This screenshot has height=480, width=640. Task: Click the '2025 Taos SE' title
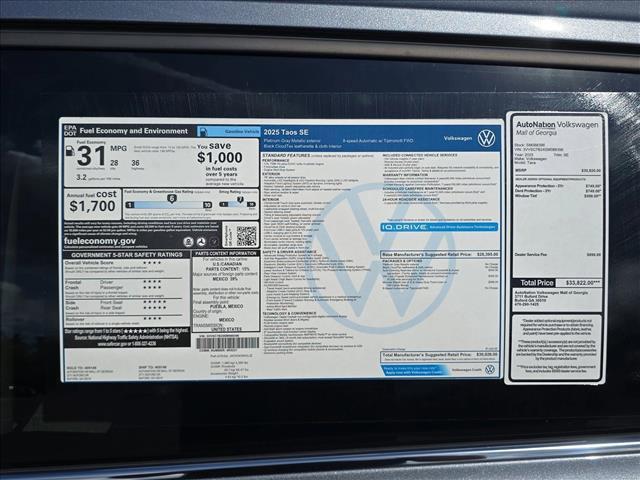[x=286, y=132]
